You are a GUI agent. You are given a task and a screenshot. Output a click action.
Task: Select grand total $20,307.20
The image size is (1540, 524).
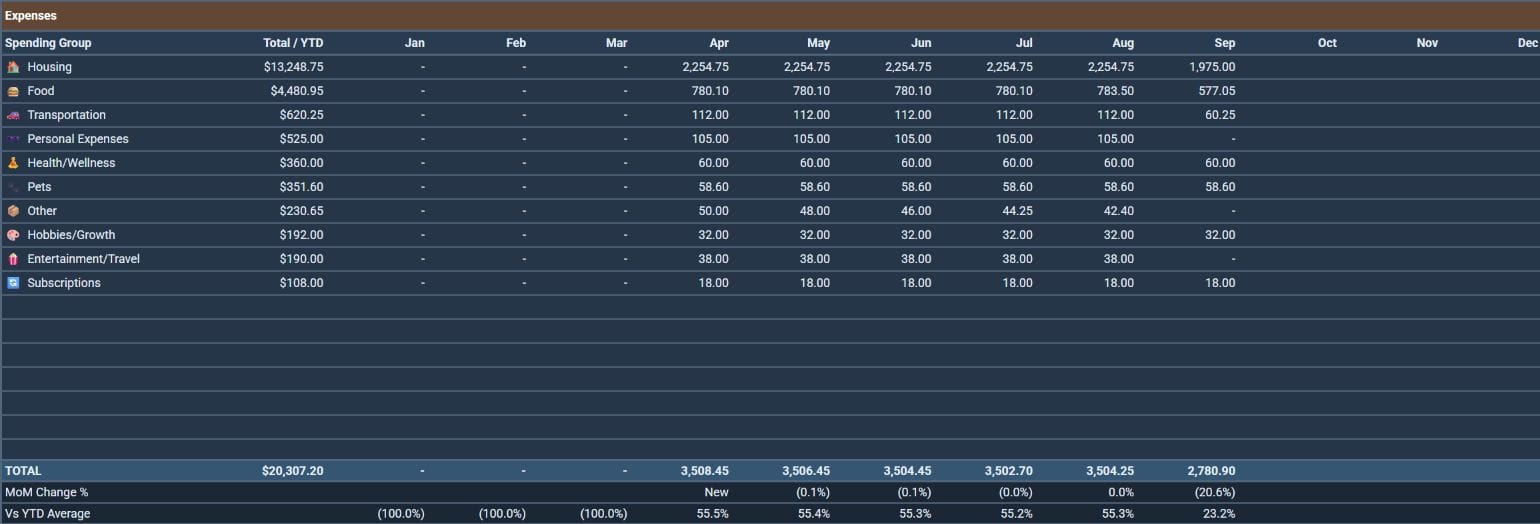293,470
